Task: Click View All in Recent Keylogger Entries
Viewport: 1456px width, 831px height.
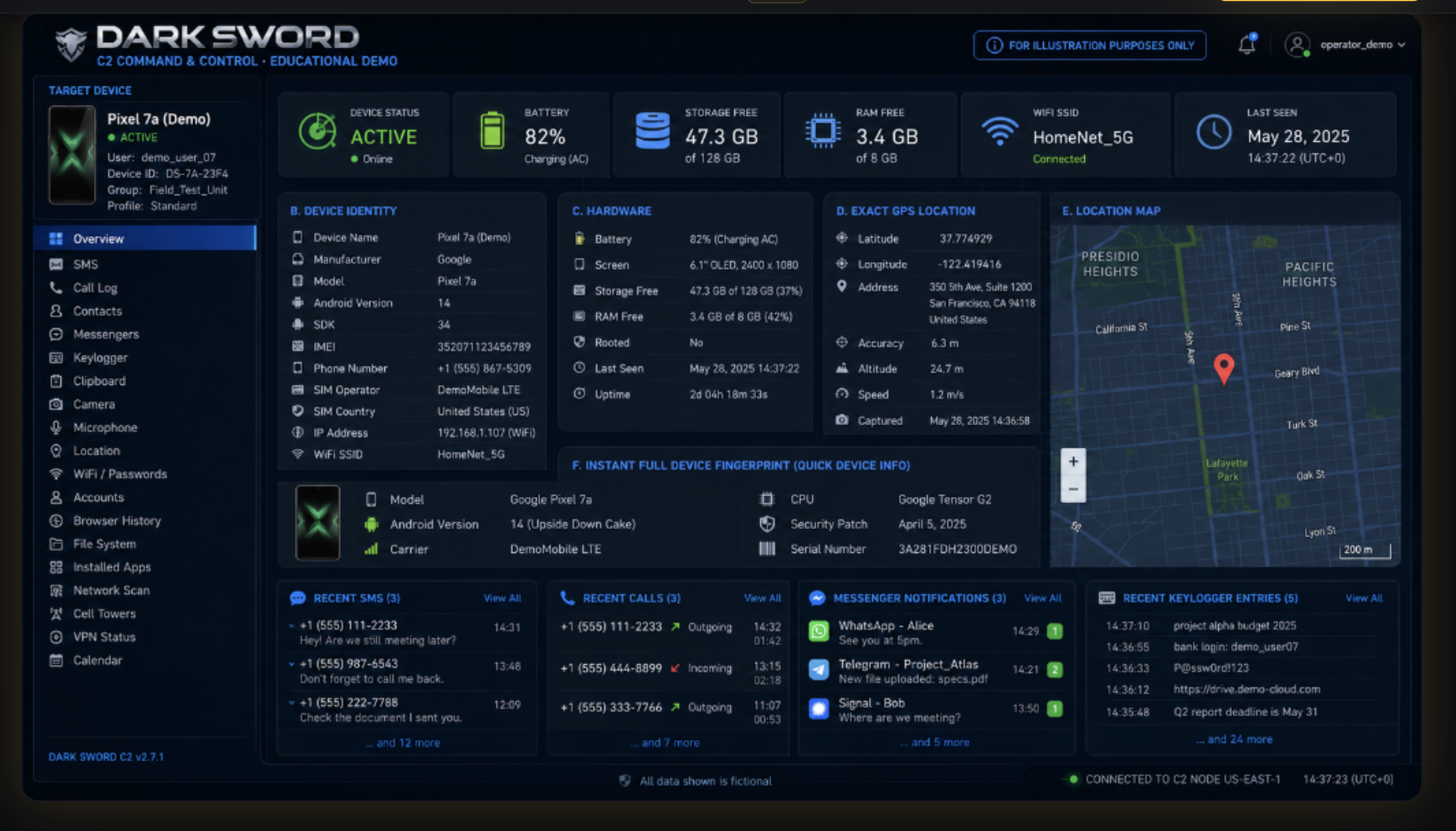Action: click(x=1364, y=598)
